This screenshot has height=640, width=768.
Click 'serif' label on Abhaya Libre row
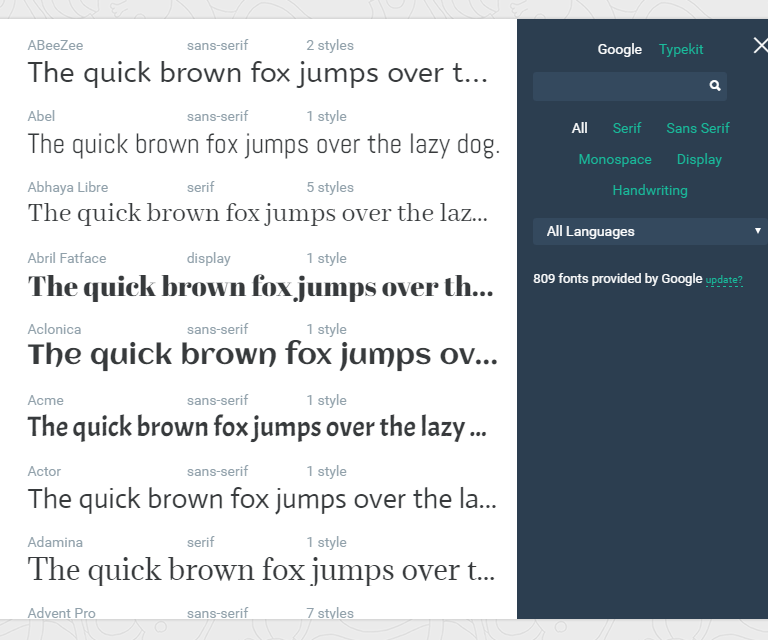pyautogui.click(x=200, y=188)
